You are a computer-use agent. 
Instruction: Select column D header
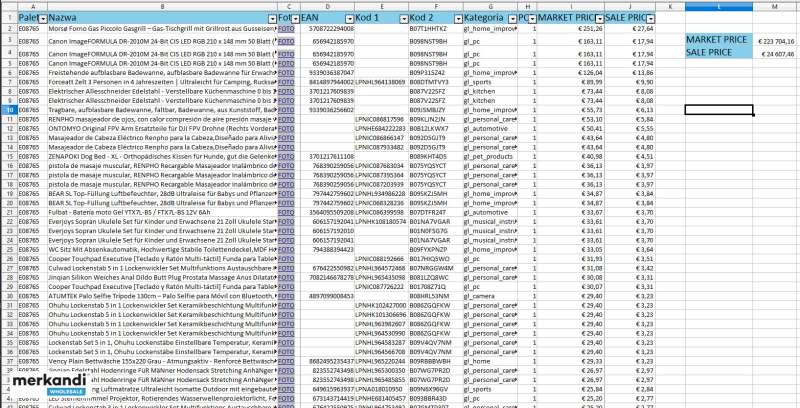point(327,7)
